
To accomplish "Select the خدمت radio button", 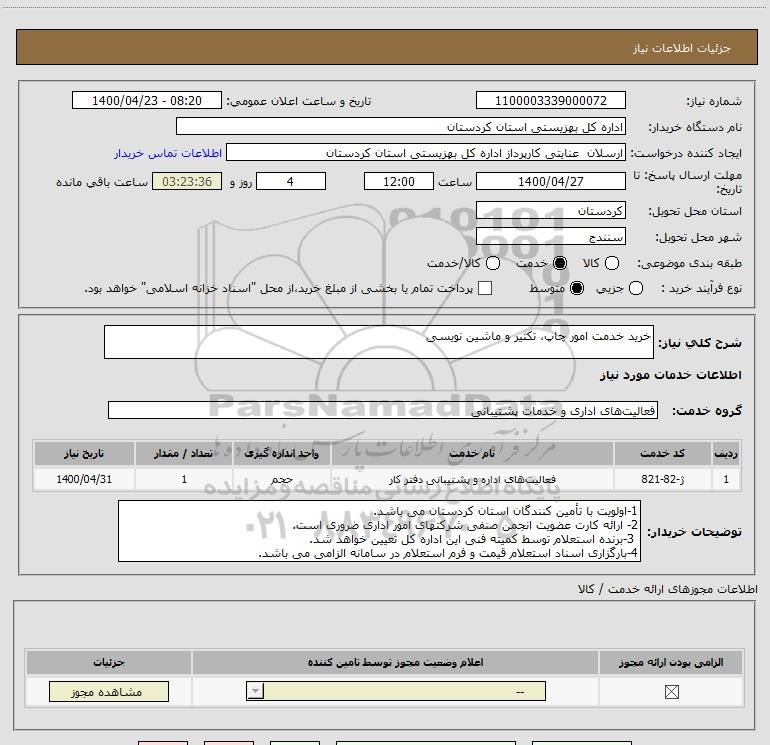I will pos(560,263).
